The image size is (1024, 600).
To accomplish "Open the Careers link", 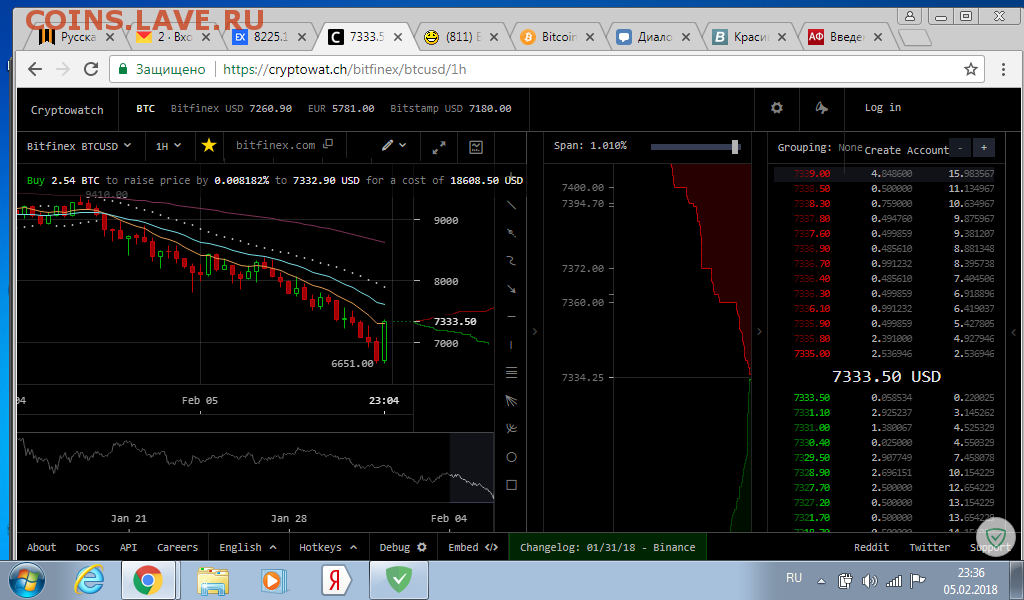I will [177, 547].
